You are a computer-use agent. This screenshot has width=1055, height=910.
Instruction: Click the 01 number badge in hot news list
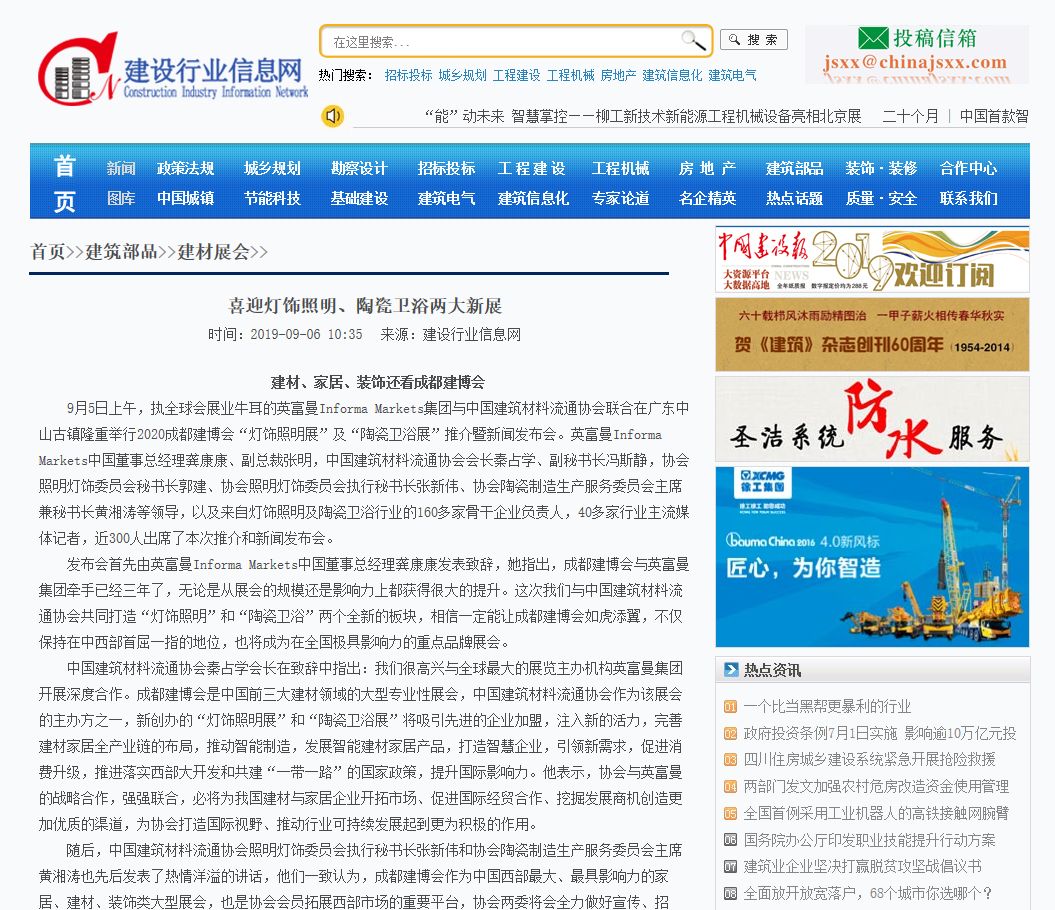point(730,705)
